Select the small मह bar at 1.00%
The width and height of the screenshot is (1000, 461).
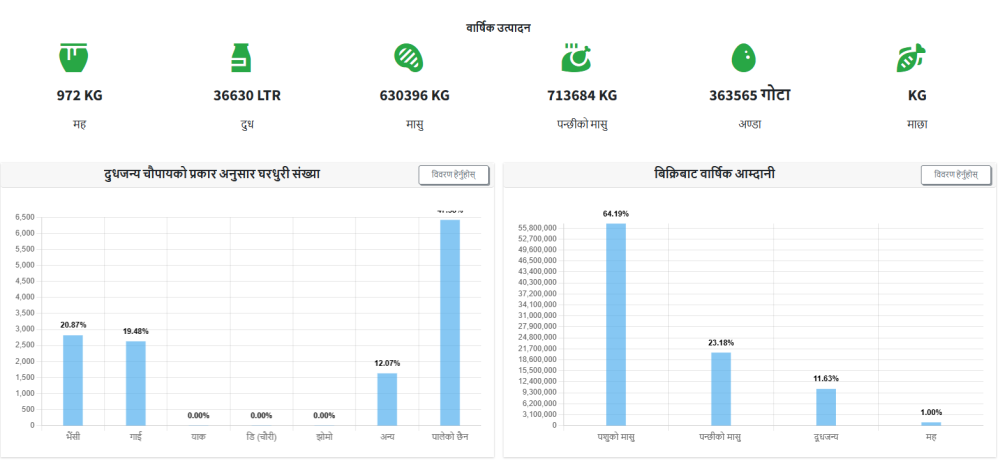pos(931,423)
